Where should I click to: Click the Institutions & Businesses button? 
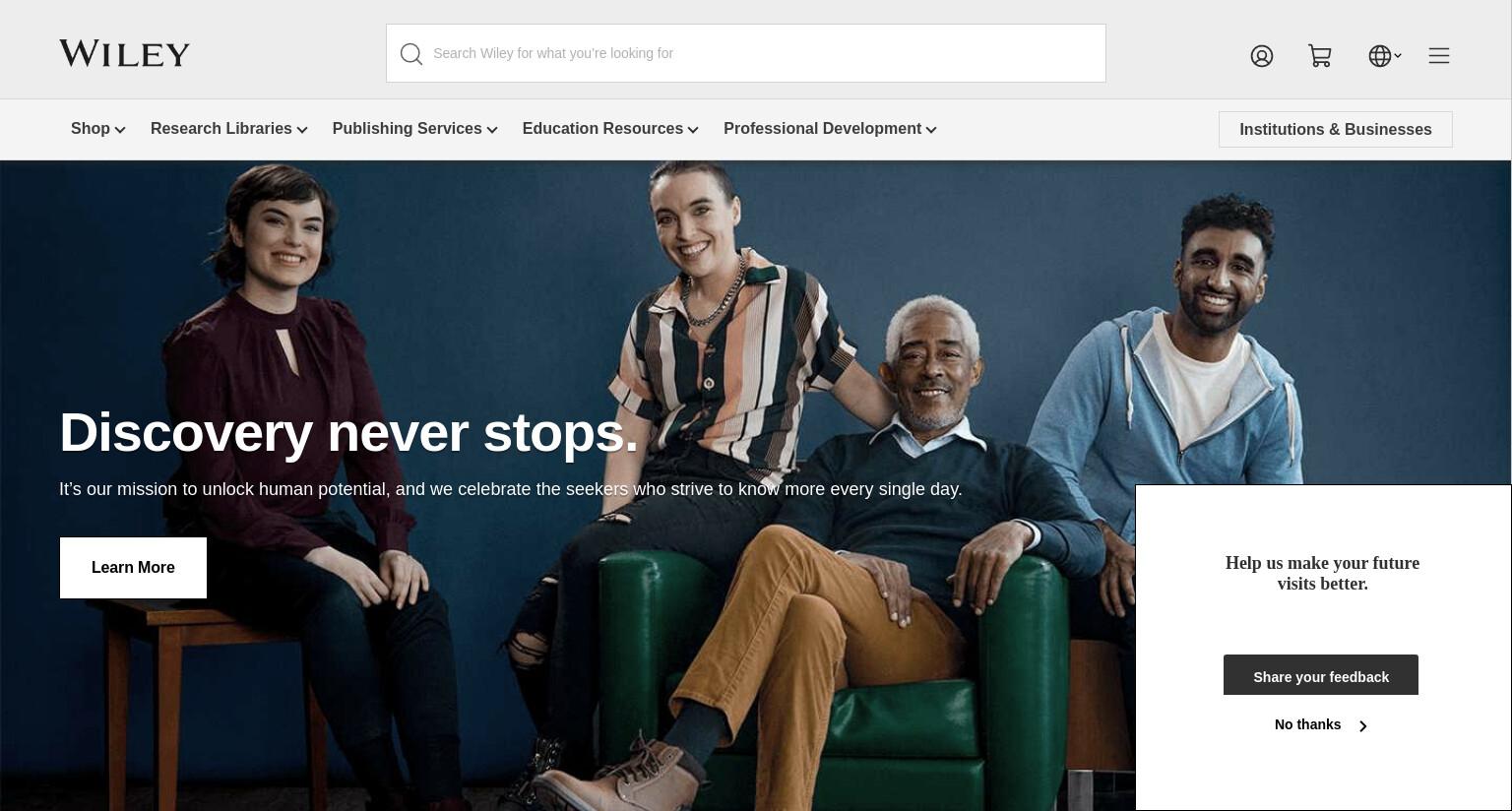point(1336,130)
